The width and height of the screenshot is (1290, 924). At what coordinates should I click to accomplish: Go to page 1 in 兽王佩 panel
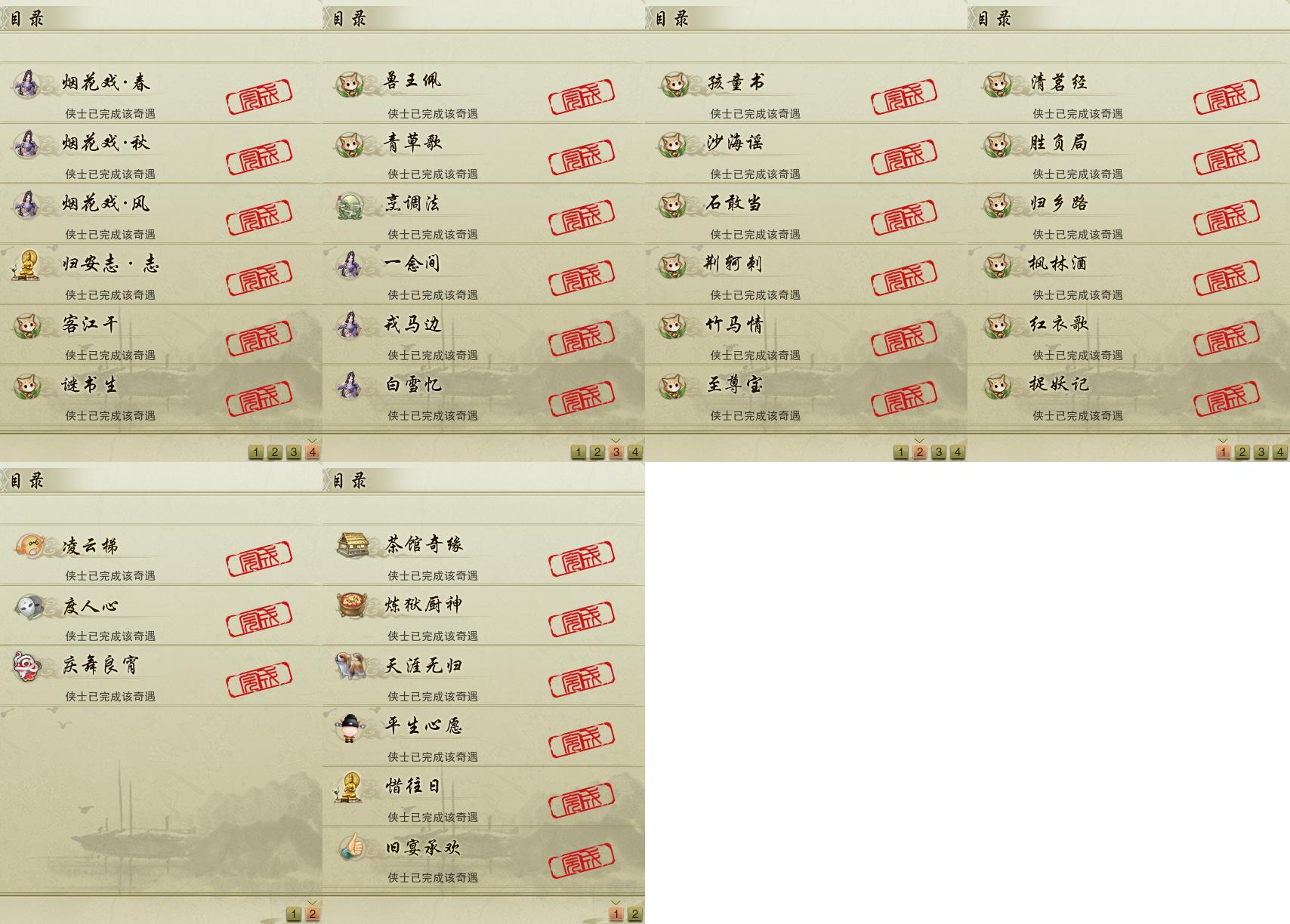pyautogui.click(x=579, y=452)
